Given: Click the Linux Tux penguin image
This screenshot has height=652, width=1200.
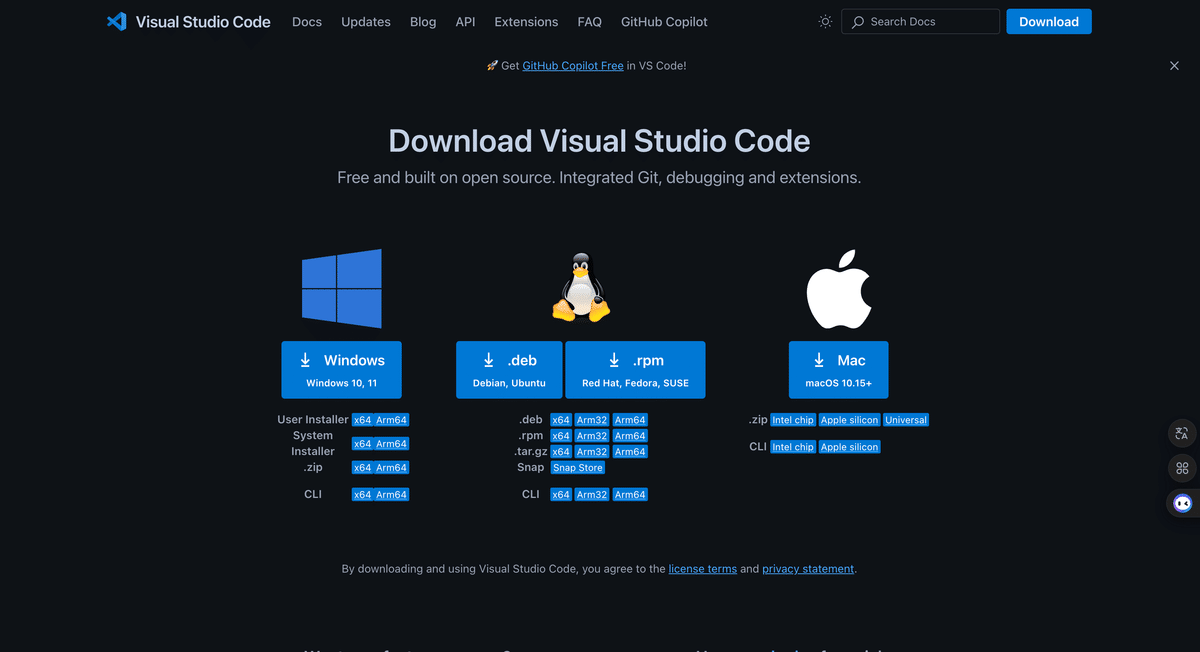Looking at the screenshot, I should (x=581, y=287).
